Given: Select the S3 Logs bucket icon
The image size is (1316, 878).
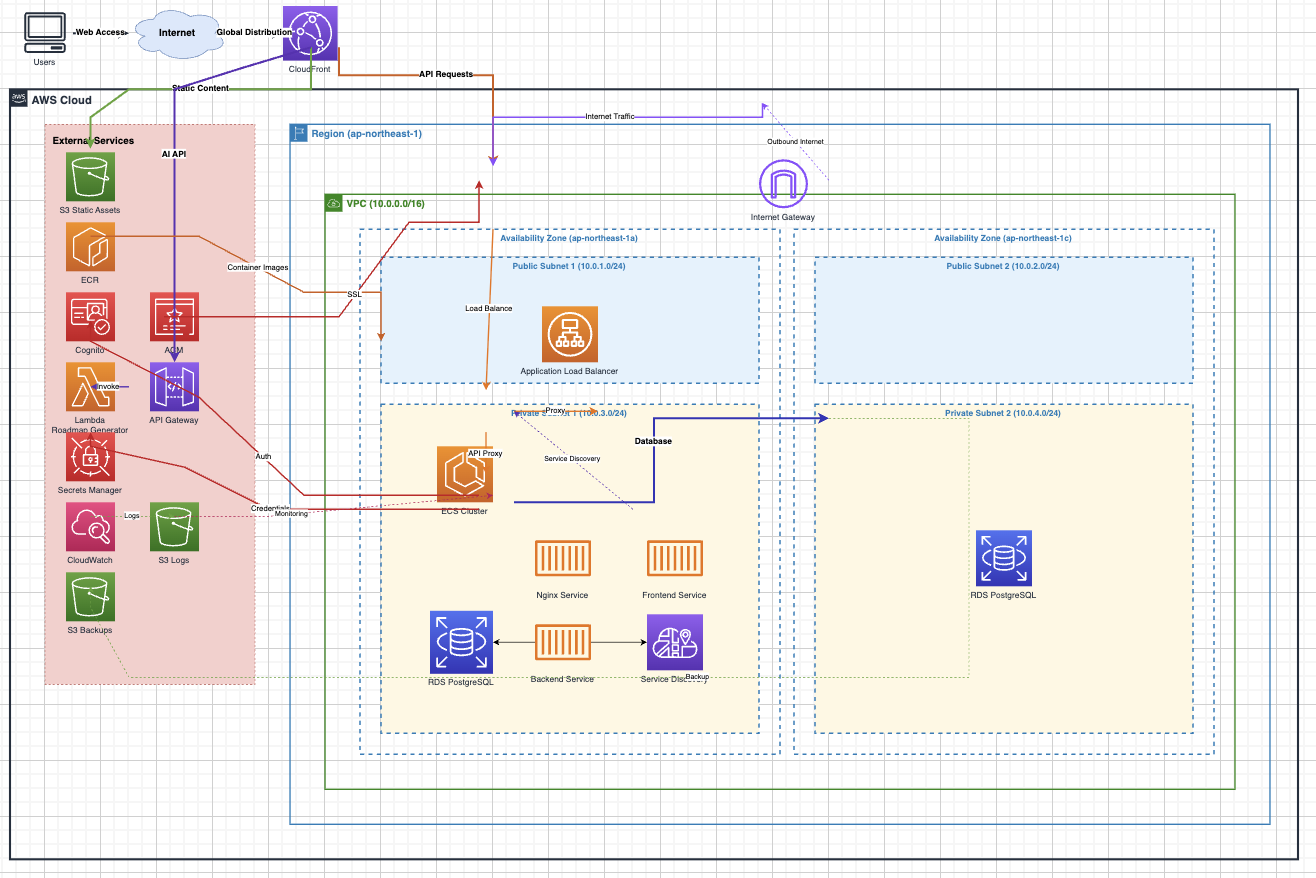Looking at the screenshot, I should [x=174, y=527].
